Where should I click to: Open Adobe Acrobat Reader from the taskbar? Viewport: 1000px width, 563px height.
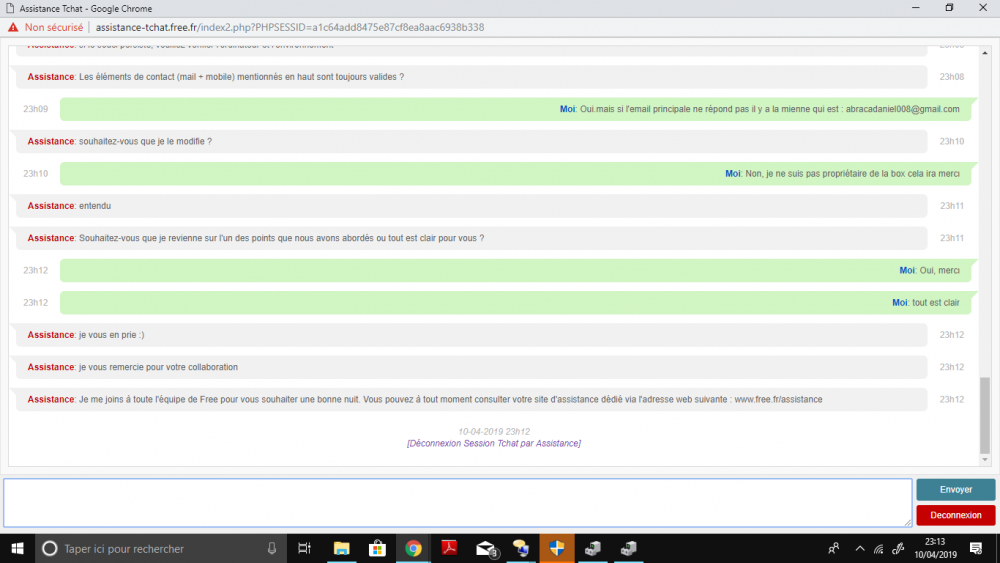[x=449, y=548]
